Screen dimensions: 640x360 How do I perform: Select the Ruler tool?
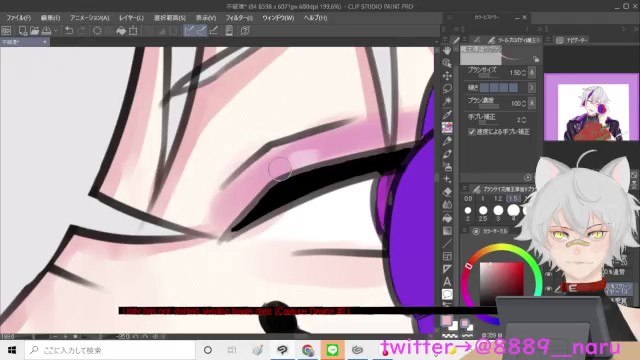point(447,269)
